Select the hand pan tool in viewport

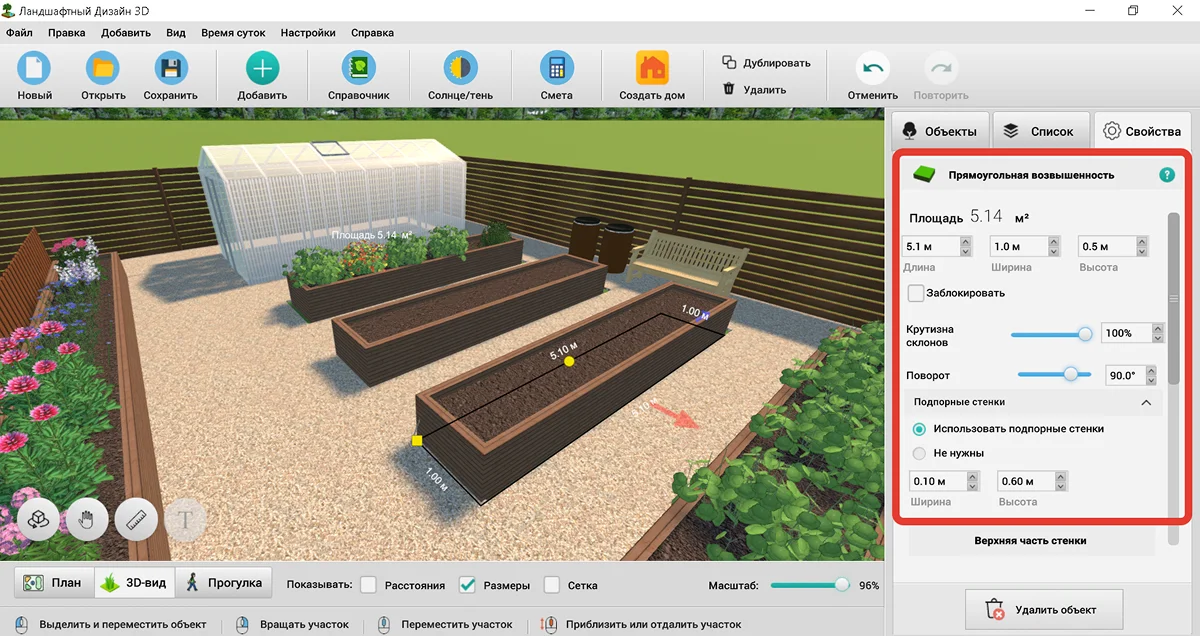coord(87,520)
